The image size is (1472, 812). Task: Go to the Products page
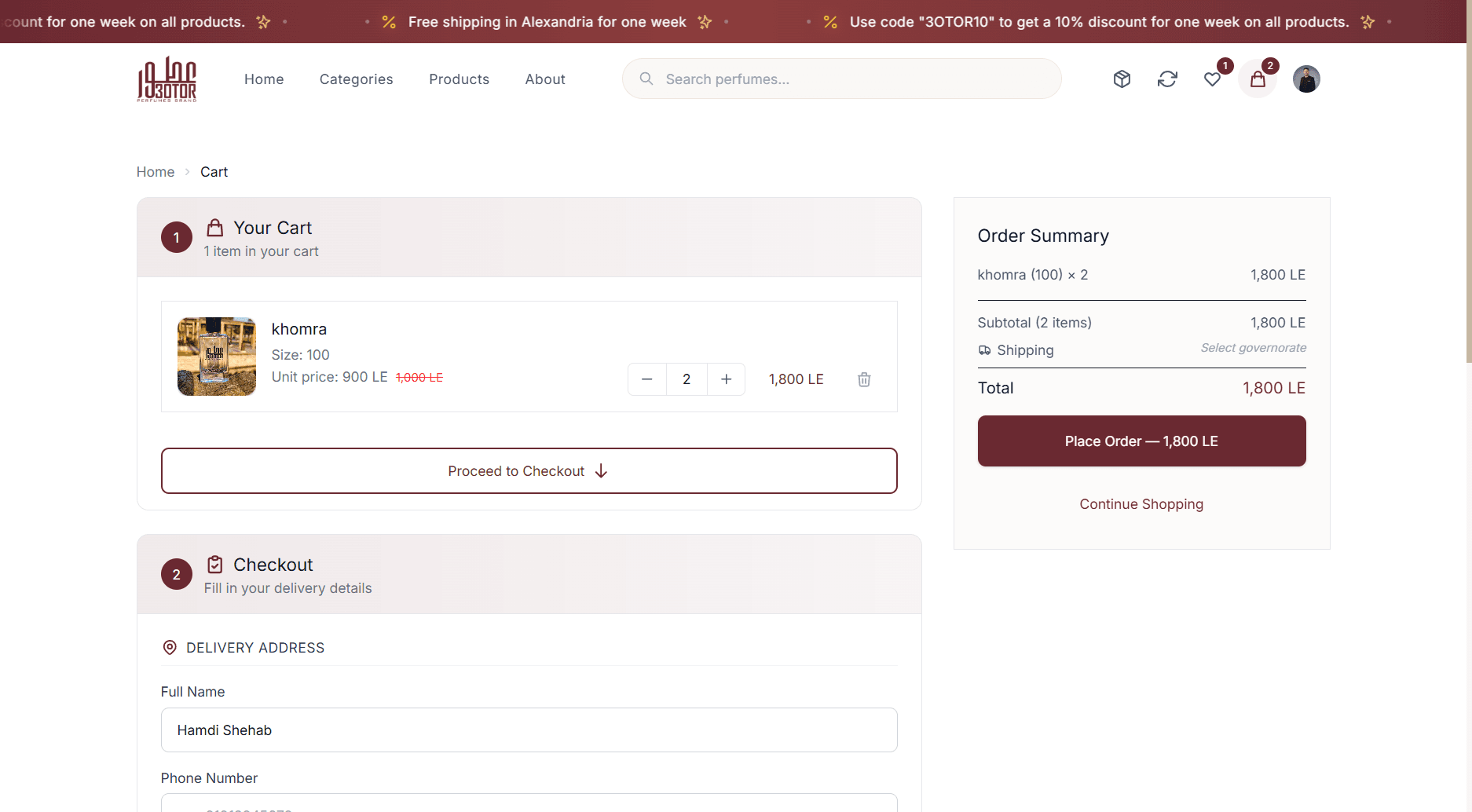[x=459, y=79]
